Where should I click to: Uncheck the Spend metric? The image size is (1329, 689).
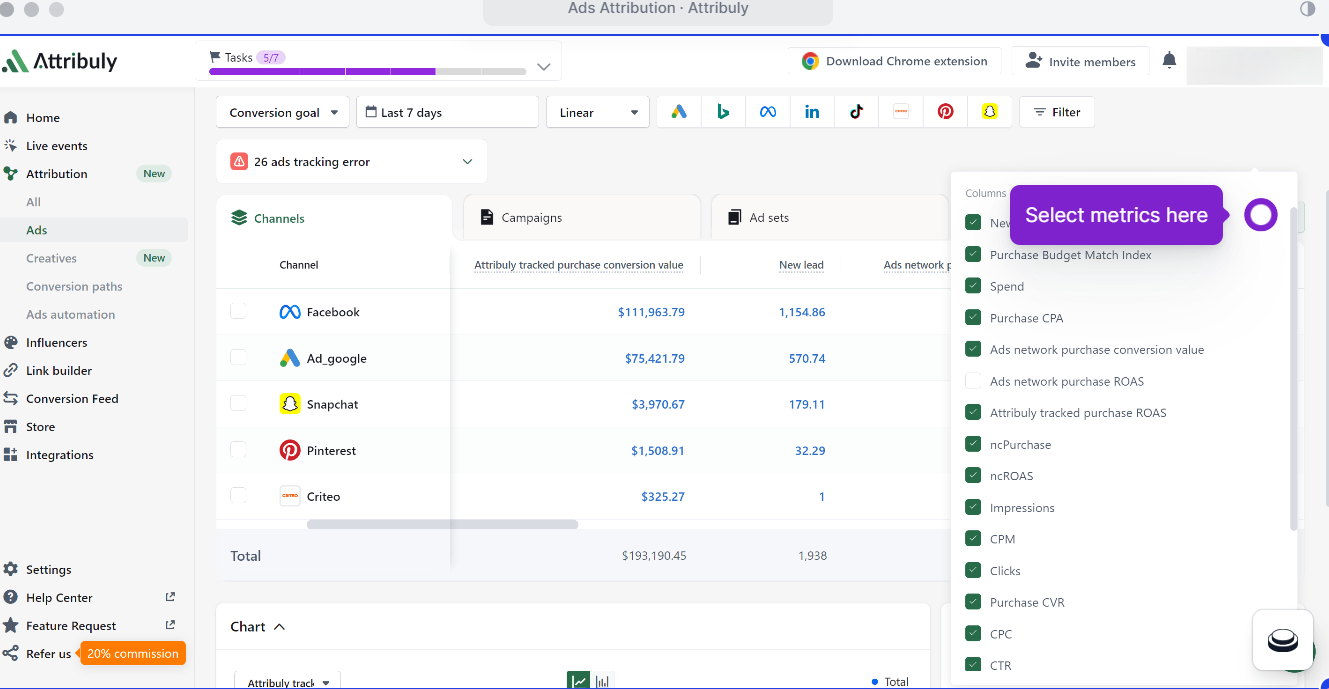(973, 285)
